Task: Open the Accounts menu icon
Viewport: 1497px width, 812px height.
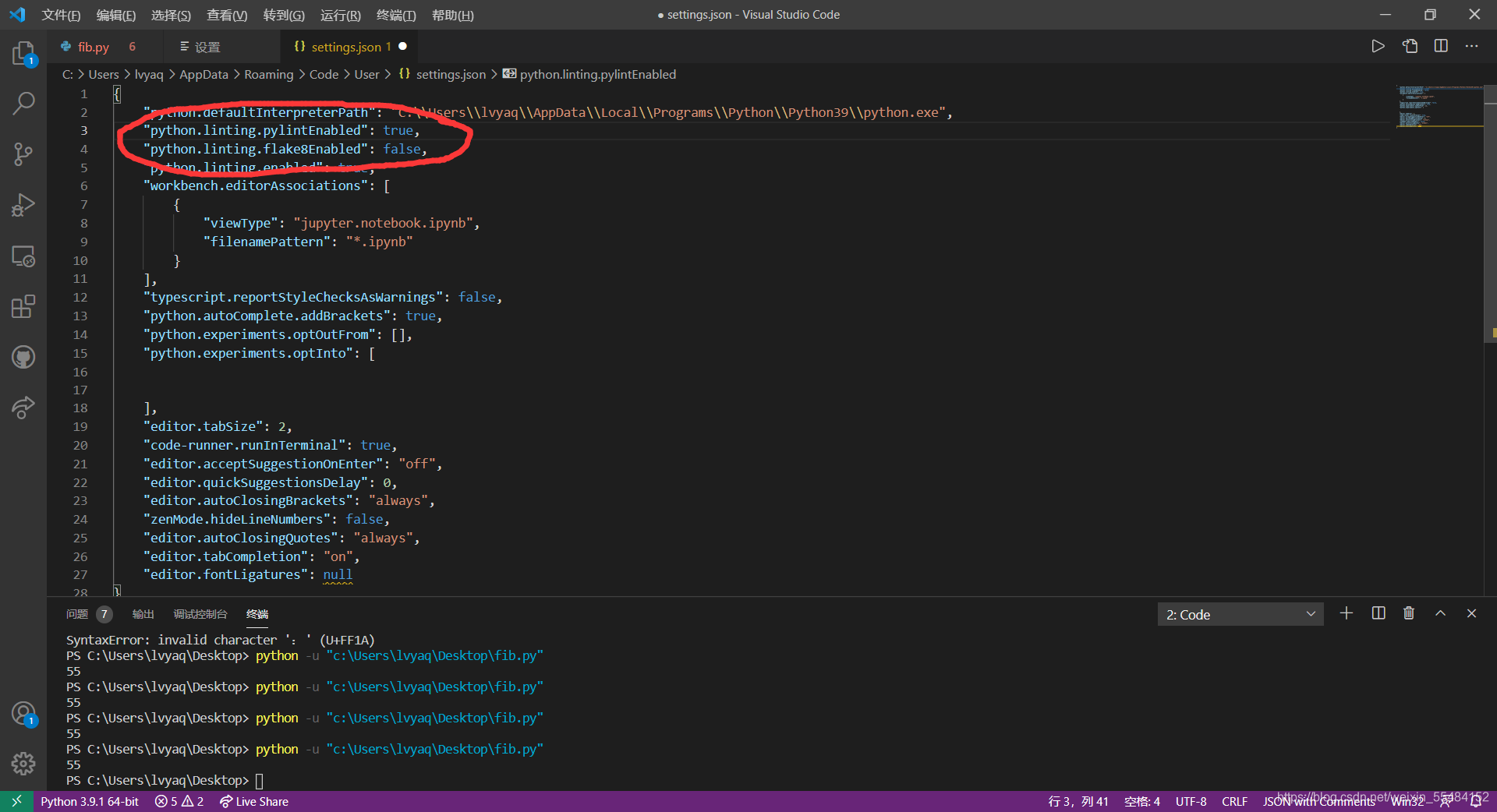Action: pos(23,714)
